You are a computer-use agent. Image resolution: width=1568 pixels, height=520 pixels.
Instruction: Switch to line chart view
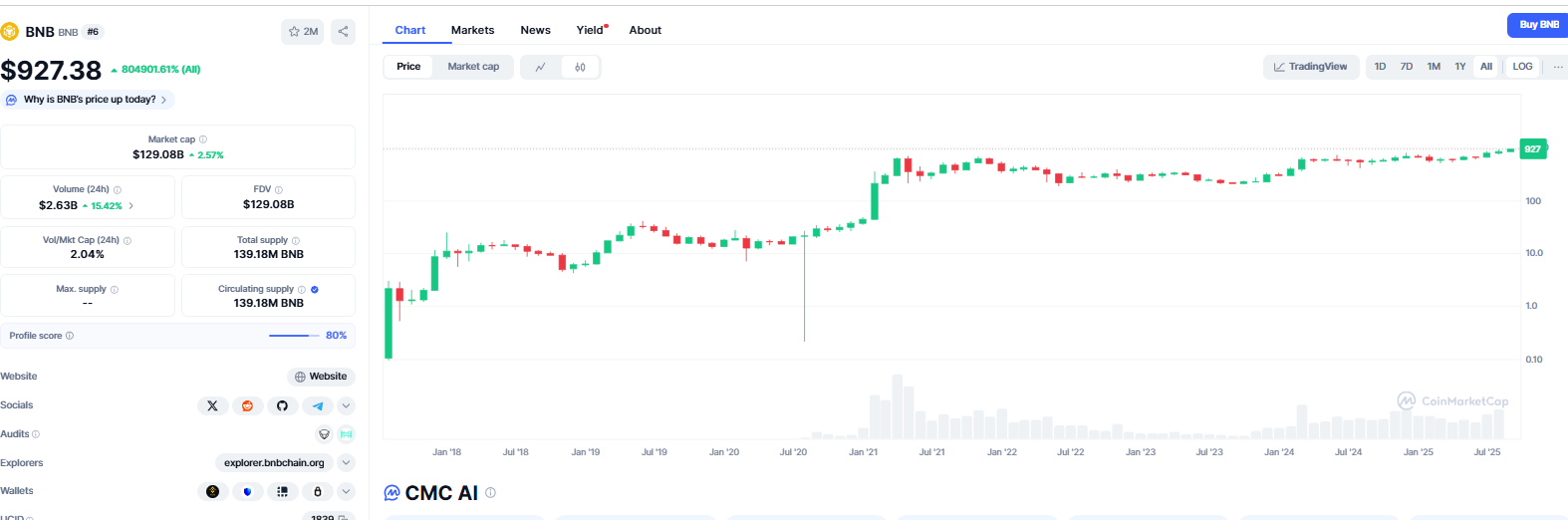(541, 67)
